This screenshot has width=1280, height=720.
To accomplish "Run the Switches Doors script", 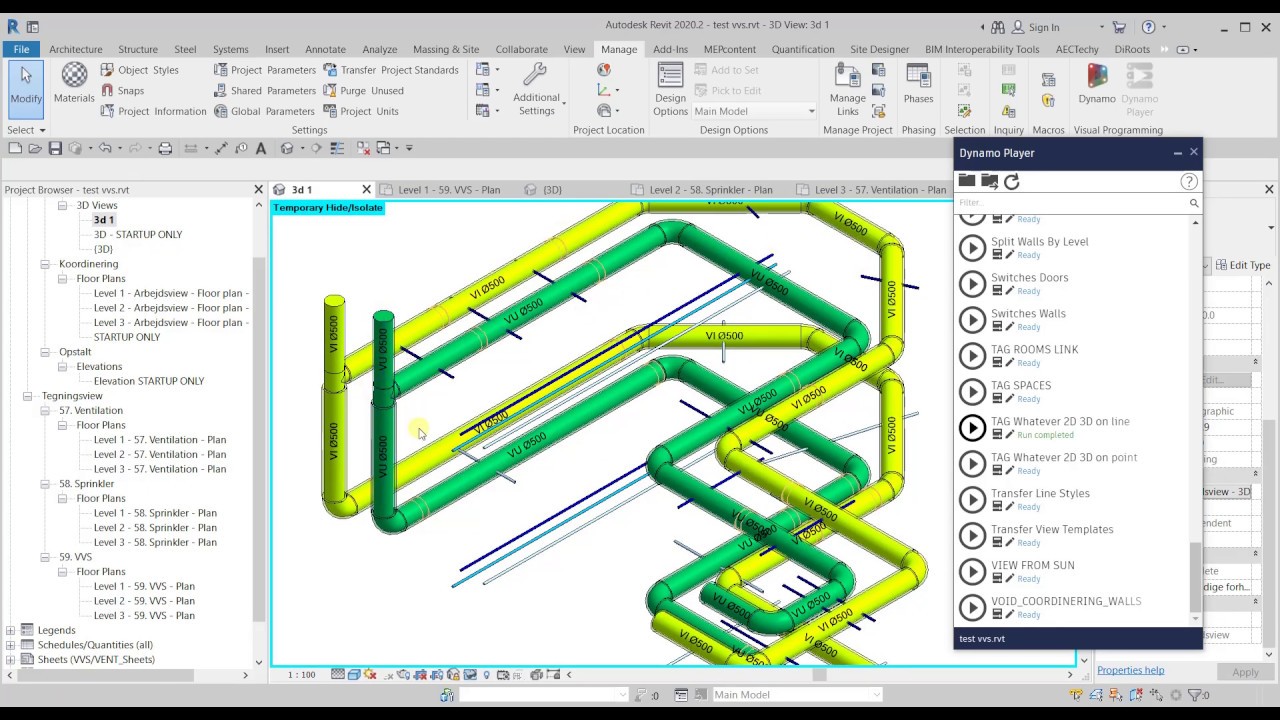I will pos(972,284).
